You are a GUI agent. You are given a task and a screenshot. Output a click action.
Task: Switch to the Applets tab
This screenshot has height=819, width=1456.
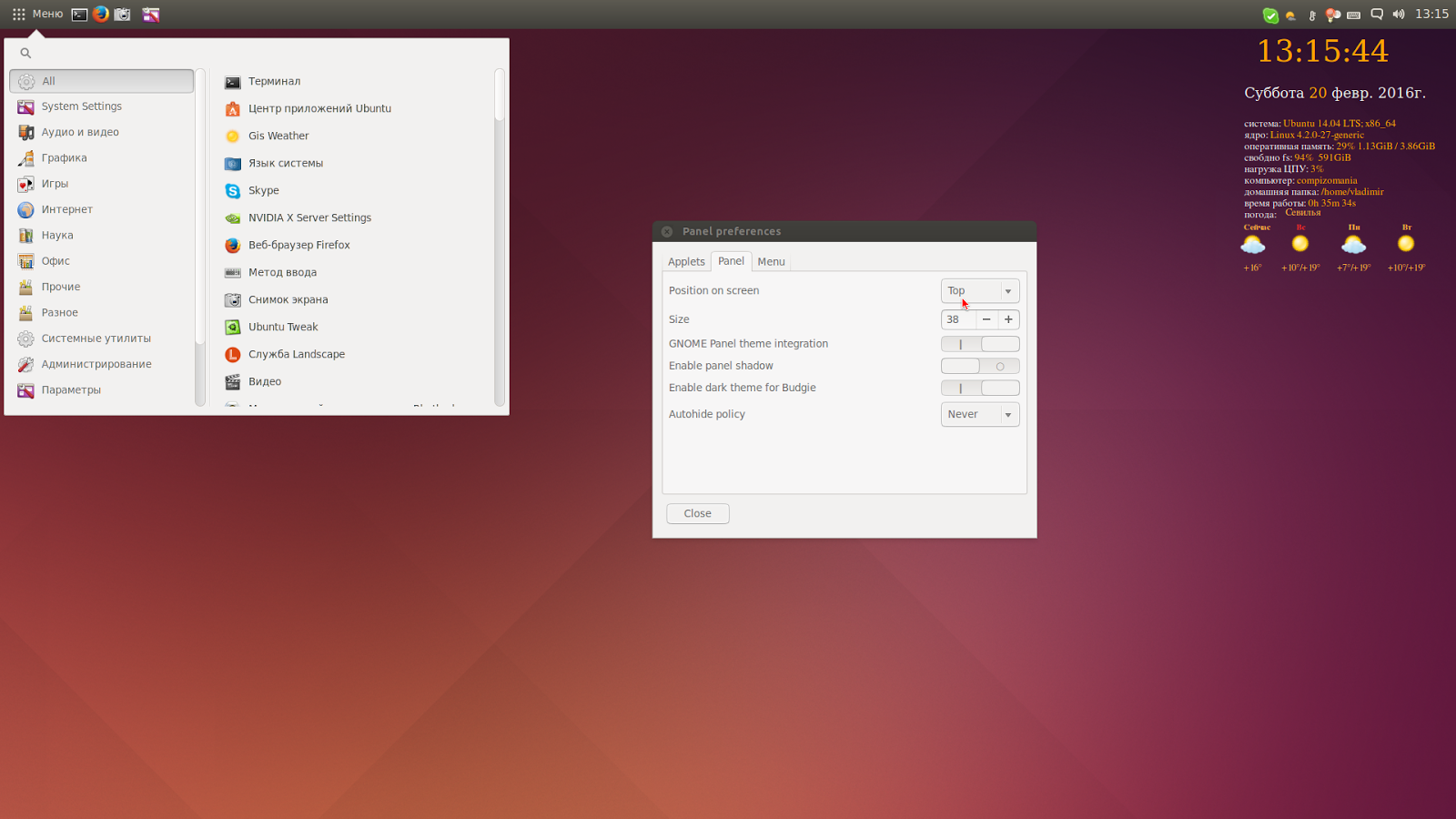click(686, 261)
